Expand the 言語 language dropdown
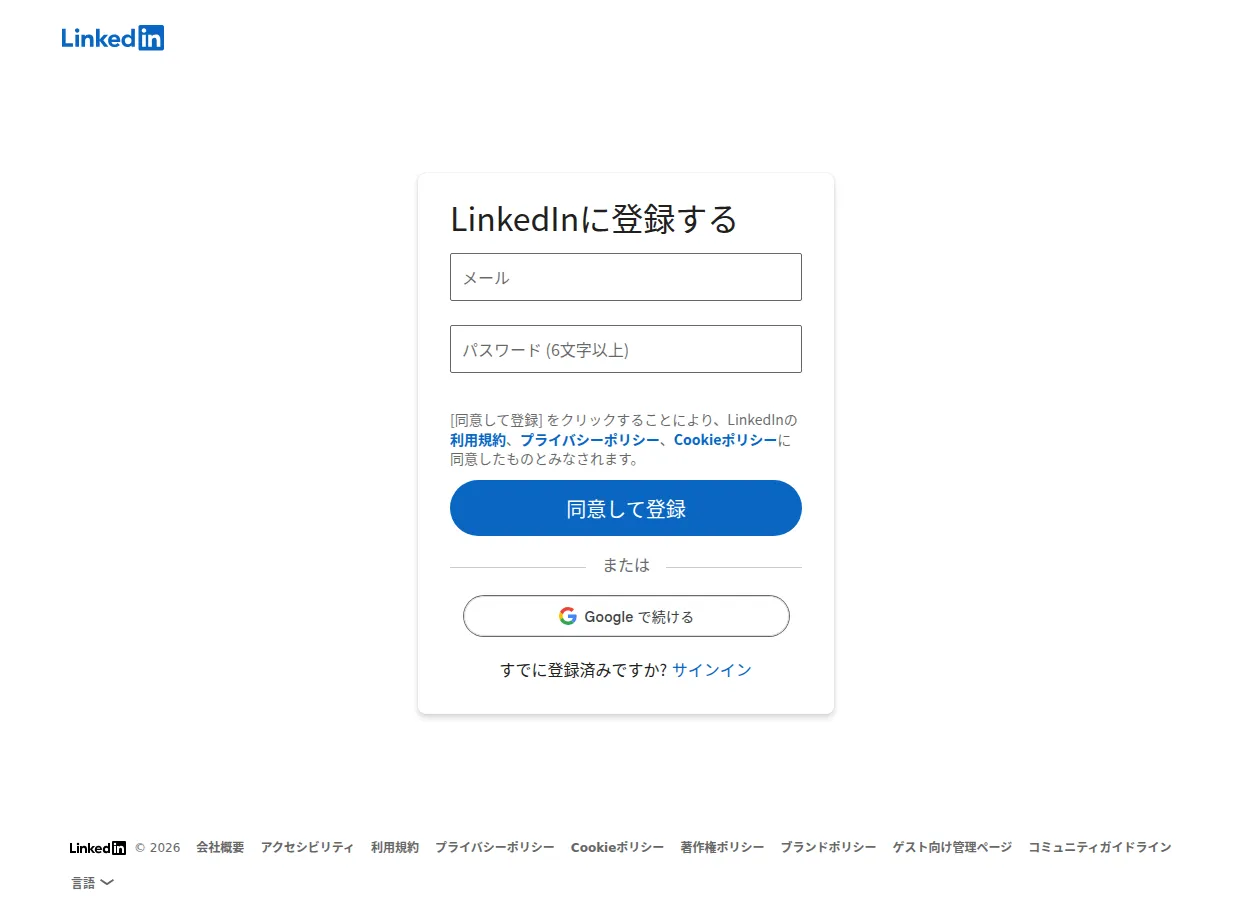The height and width of the screenshot is (900, 1252). (x=93, y=883)
